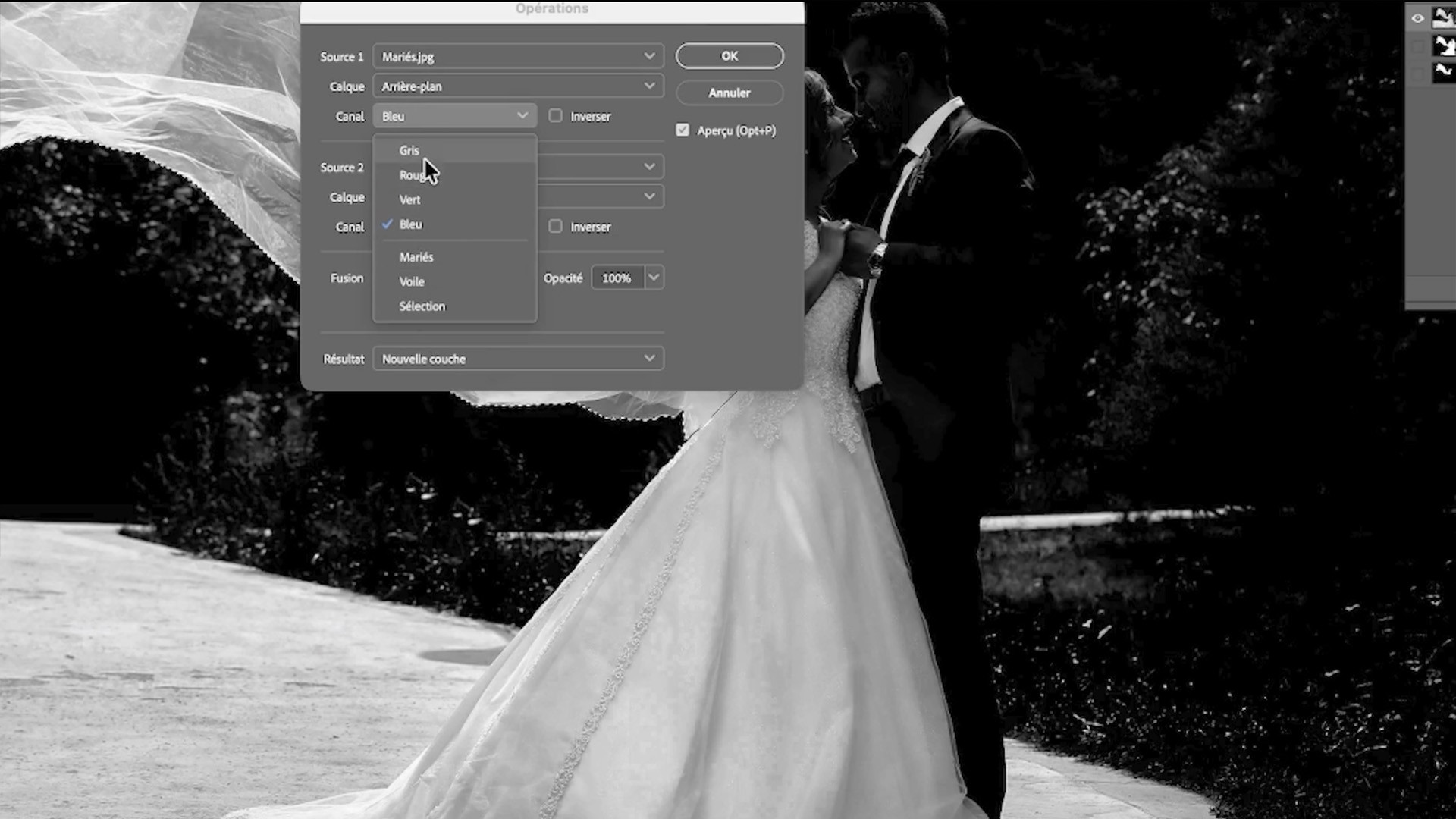
Task: Uncheck Aperçu preview checkbox
Action: click(682, 130)
